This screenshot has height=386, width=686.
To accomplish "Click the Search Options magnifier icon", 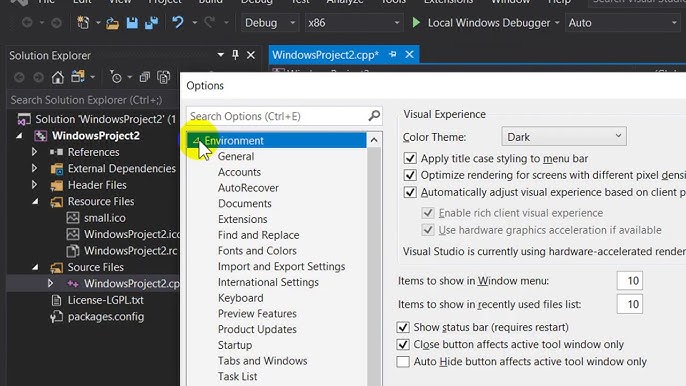I will pyautogui.click(x=374, y=116).
